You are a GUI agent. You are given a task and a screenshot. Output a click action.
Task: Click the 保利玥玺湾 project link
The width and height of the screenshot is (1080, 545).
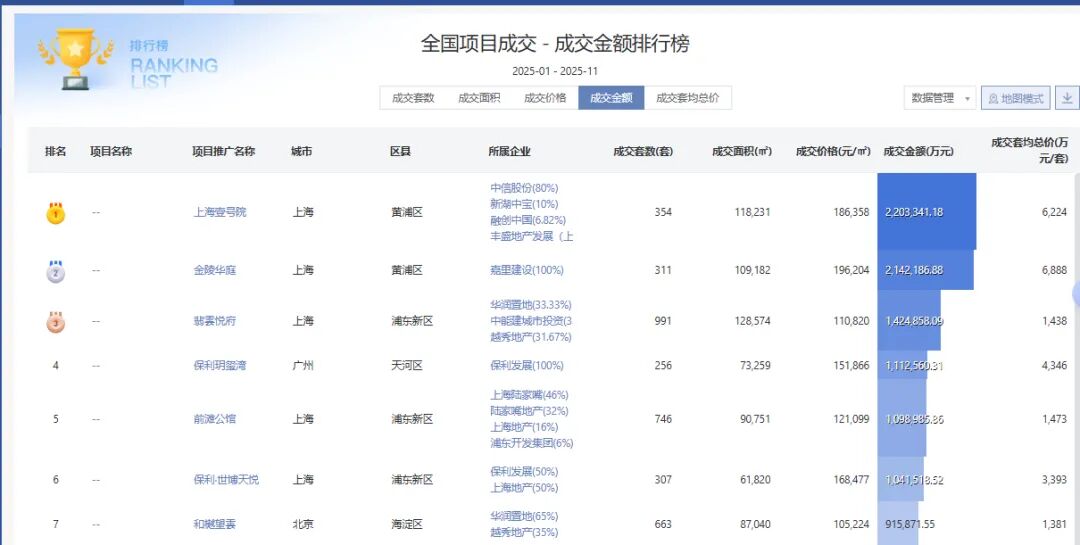tap(219, 366)
